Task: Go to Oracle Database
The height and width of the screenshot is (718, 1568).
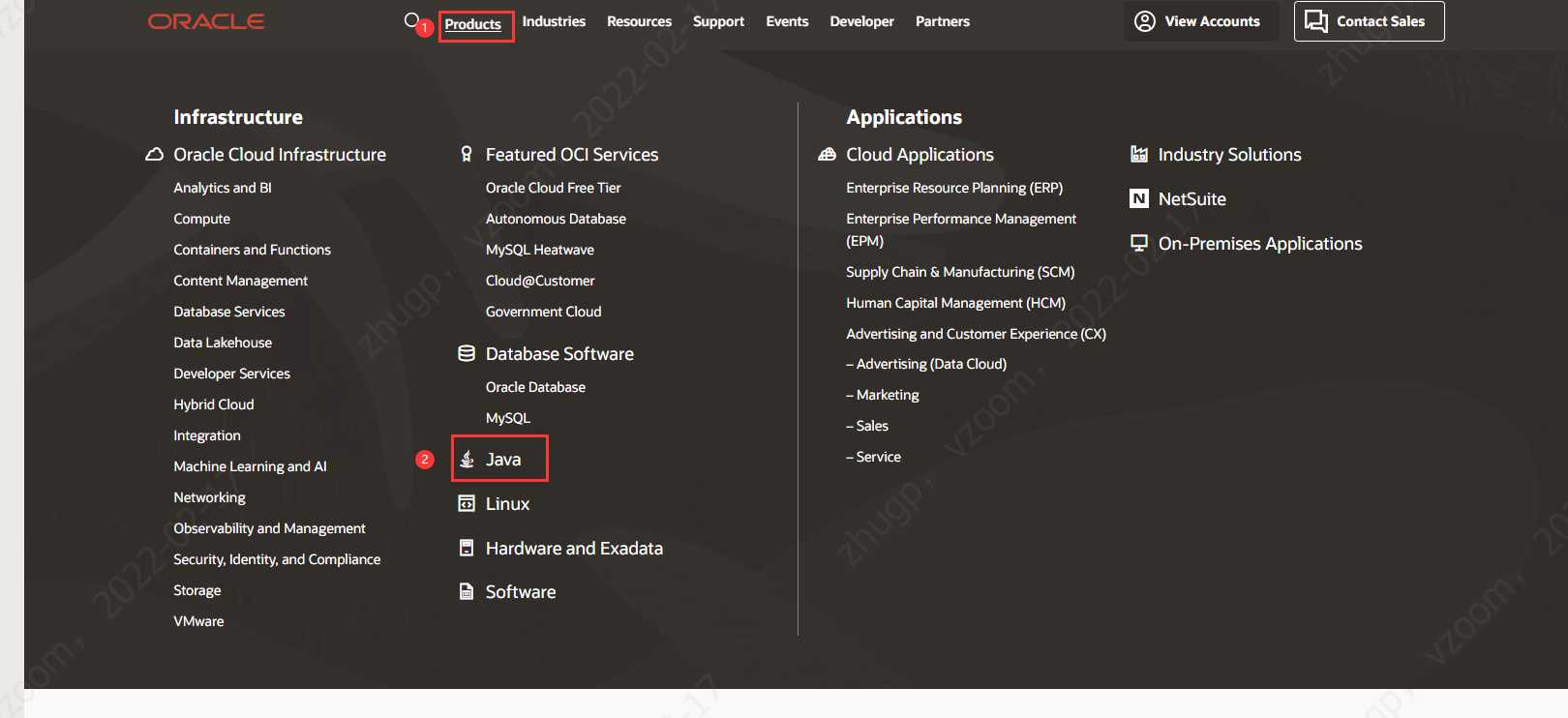Action: click(535, 387)
